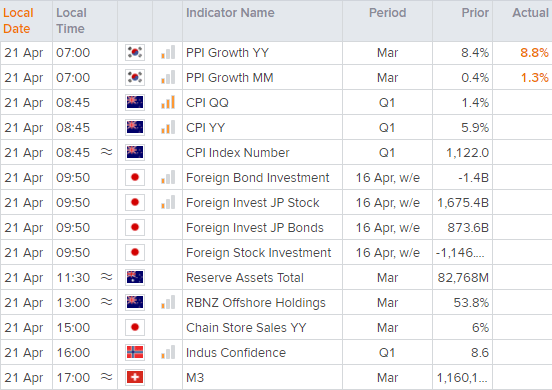Open the Chain Store Sales YY indicator
Viewport: 552px width, 390px height.
pyautogui.click(x=246, y=328)
